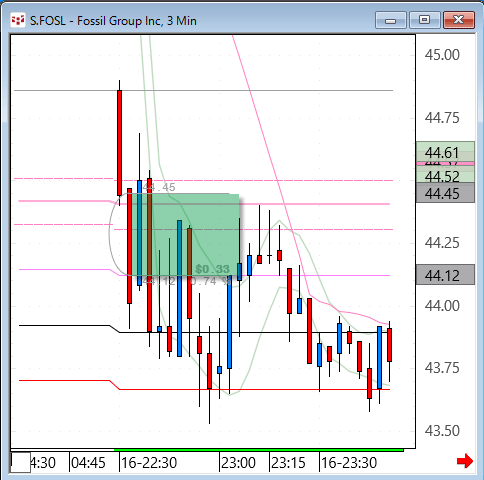Click the 23:00 time axis label
Screen dimensions: 484x480
tap(238, 463)
